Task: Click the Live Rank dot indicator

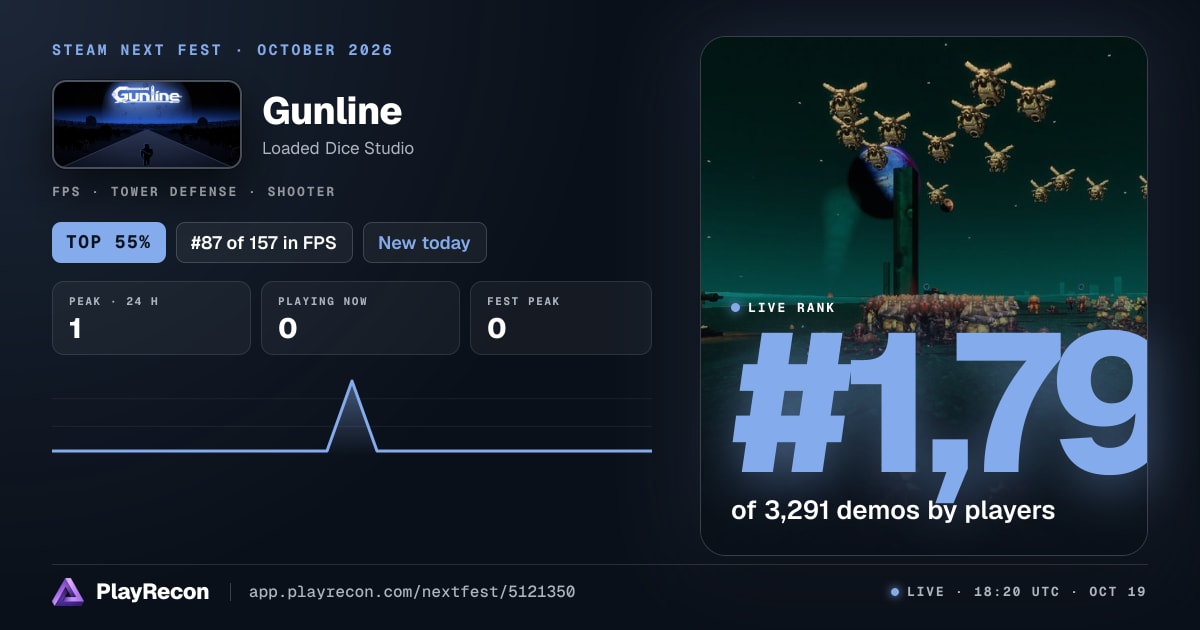Action: click(736, 307)
